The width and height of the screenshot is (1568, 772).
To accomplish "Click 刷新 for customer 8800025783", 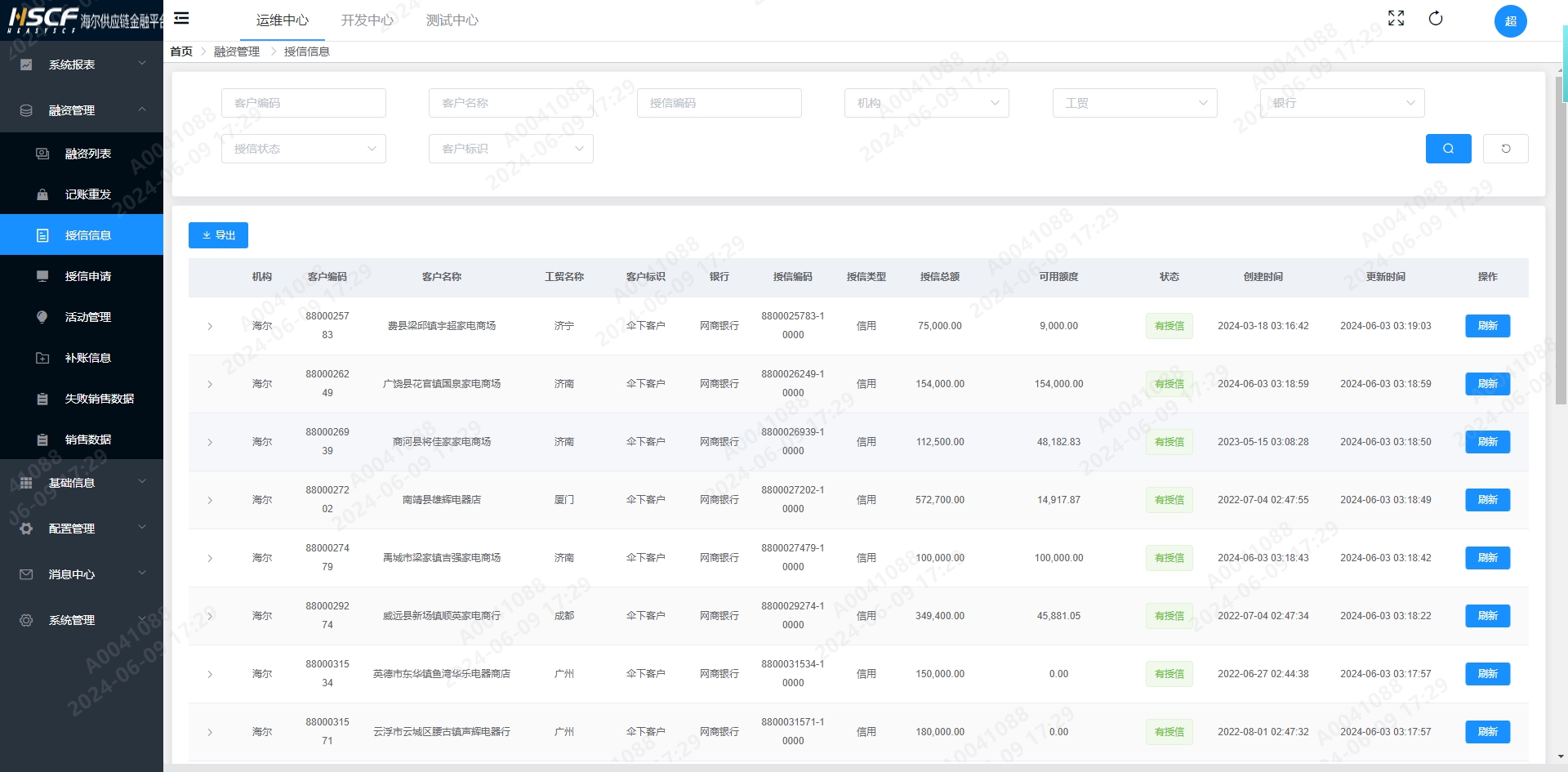I will point(1487,326).
